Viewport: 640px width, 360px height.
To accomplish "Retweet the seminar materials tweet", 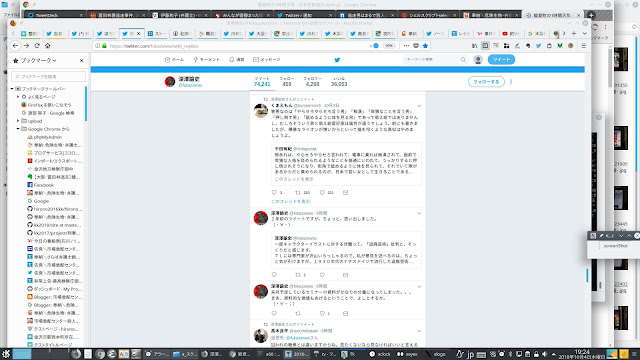I will (x=298, y=313).
